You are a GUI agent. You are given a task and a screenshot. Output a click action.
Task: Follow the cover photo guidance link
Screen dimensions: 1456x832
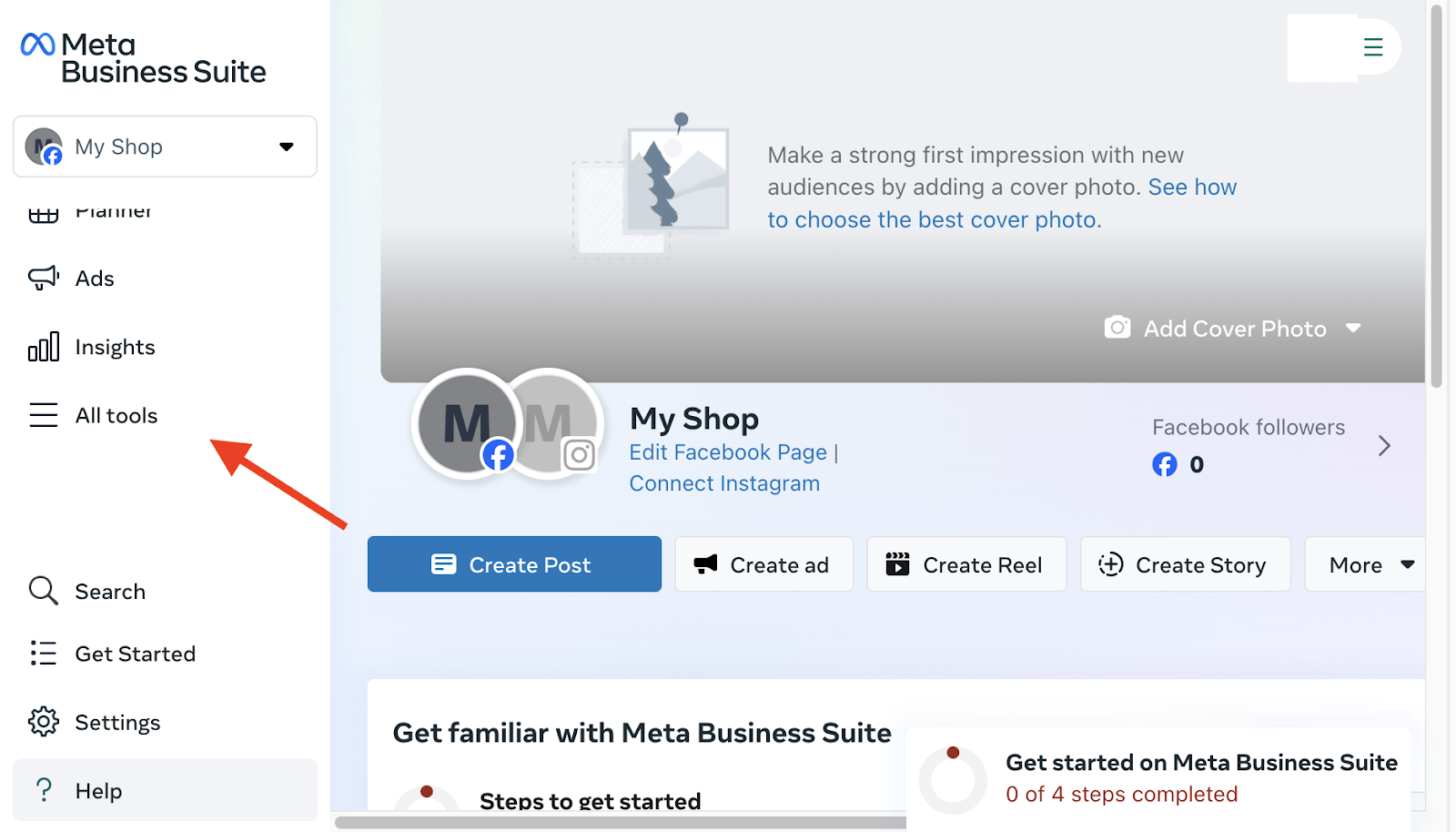click(x=1001, y=203)
